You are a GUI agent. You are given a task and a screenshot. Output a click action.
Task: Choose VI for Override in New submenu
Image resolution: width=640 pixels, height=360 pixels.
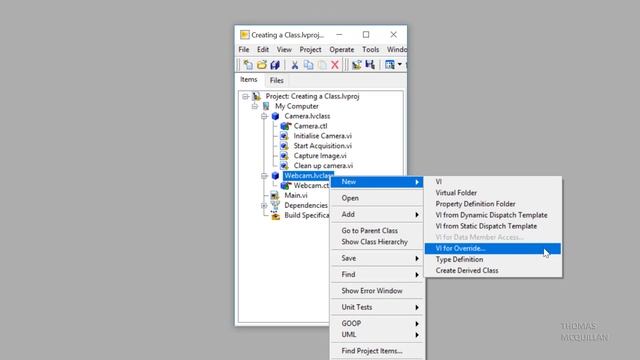(493, 249)
